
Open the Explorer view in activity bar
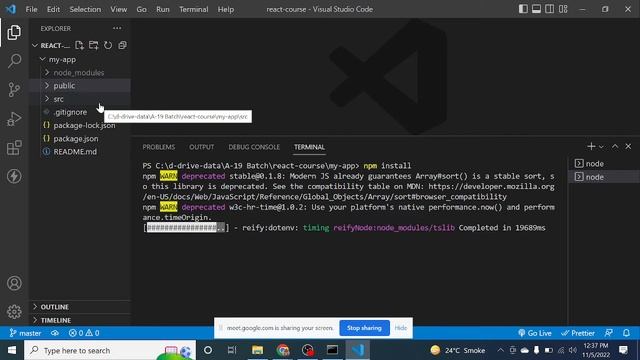[14, 32]
